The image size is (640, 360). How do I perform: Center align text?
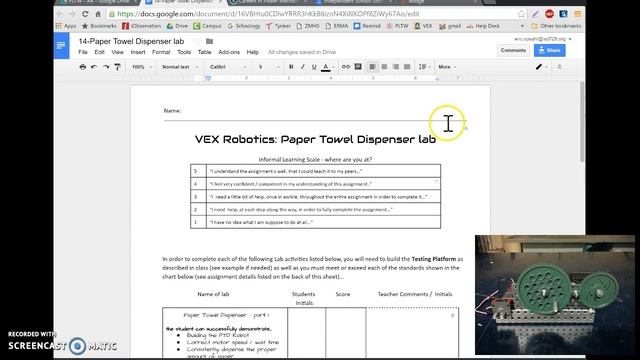pyautogui.click(x=384, y=67)
